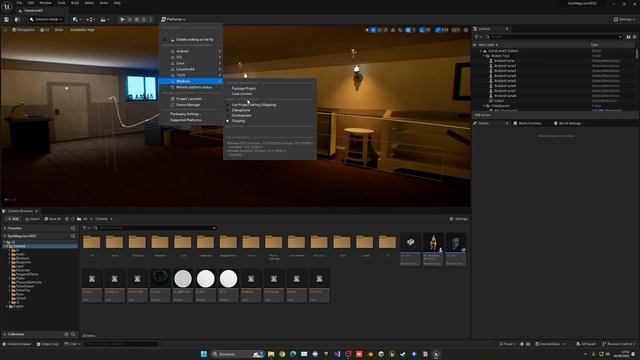
Task: Open Visual Studio from taskbar
Action: tap(337, 354)
